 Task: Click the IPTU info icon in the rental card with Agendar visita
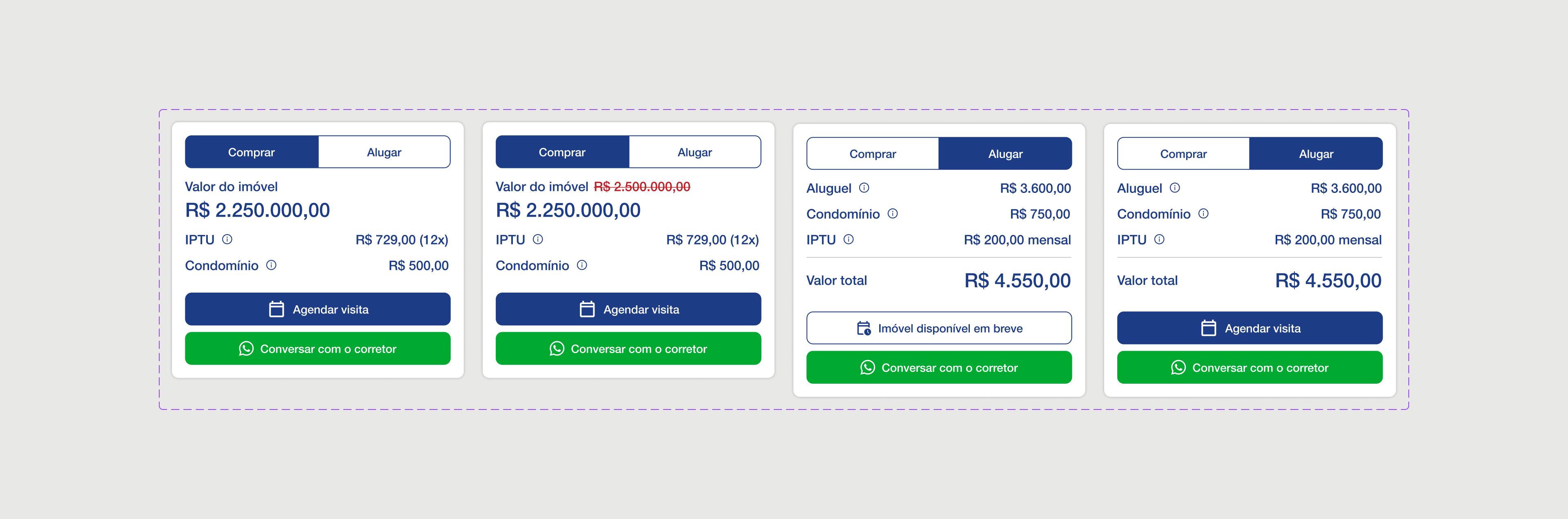pos(1159,239)
